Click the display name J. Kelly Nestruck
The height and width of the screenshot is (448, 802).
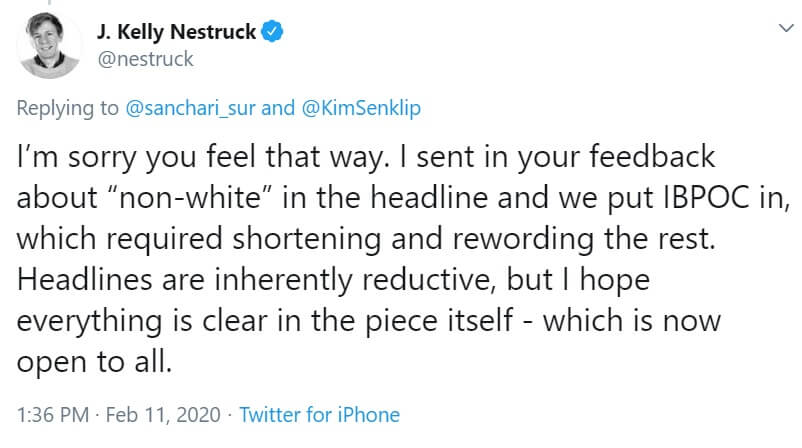pos(177,31)
